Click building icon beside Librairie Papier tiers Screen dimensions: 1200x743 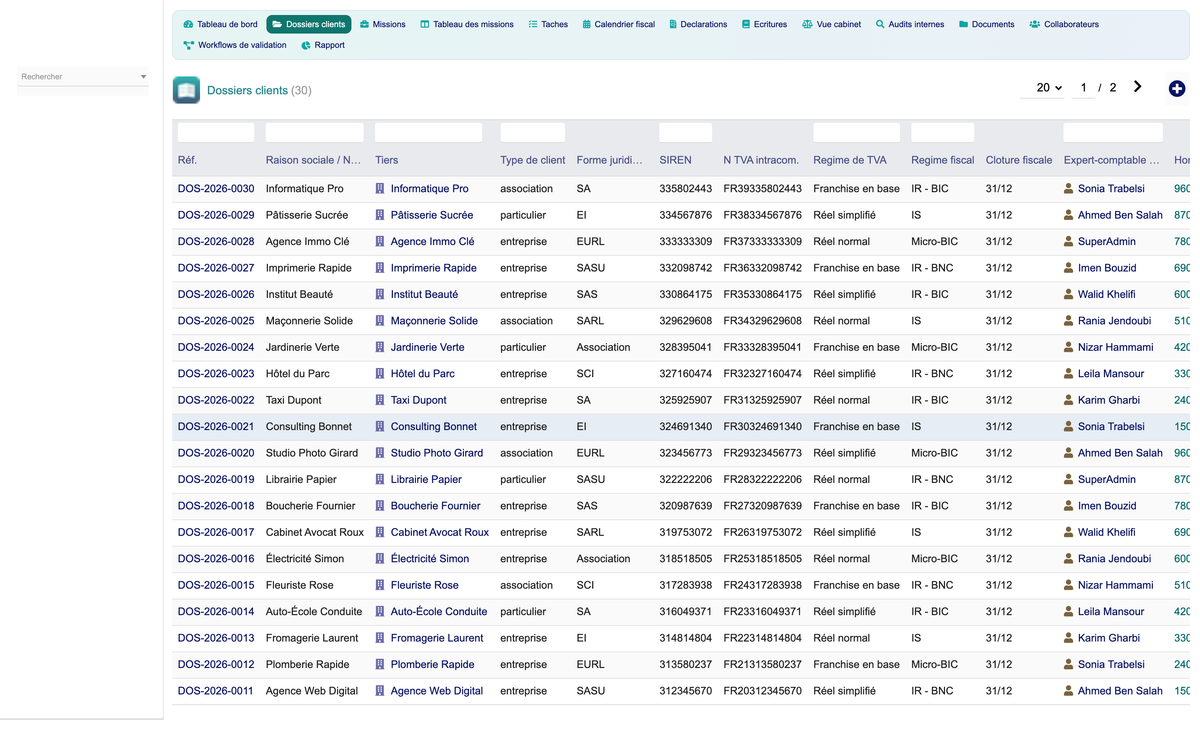pyautogui.click(x=380, y=480)
